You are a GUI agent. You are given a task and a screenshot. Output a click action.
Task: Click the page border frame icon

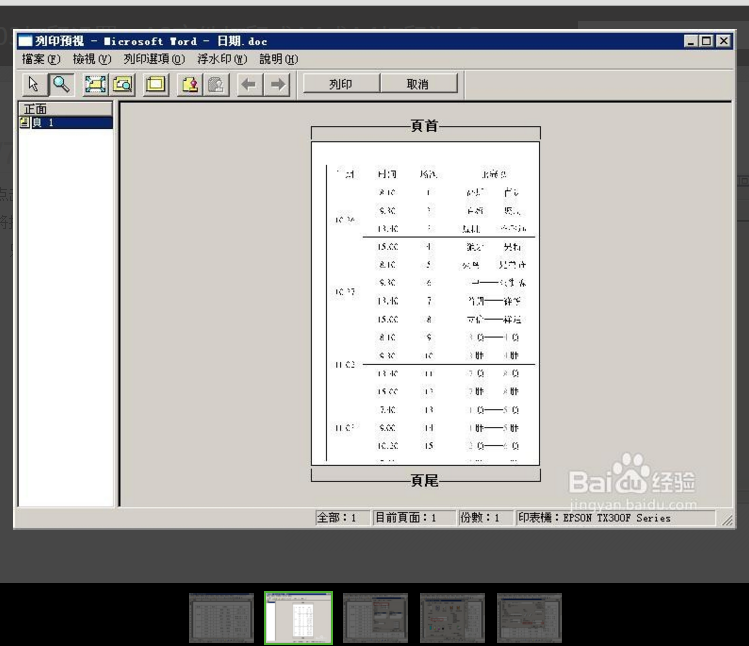155,85
